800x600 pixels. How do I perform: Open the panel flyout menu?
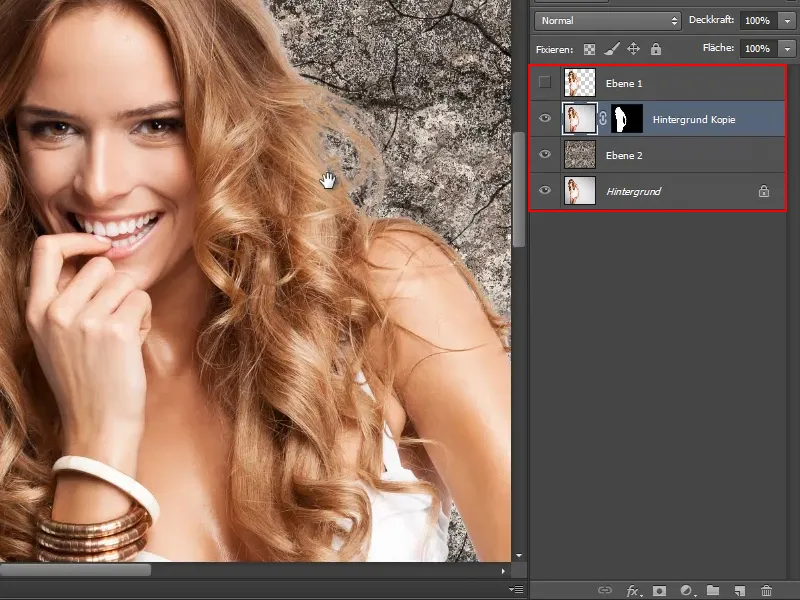pyautogui.click(x=516, y=590)
